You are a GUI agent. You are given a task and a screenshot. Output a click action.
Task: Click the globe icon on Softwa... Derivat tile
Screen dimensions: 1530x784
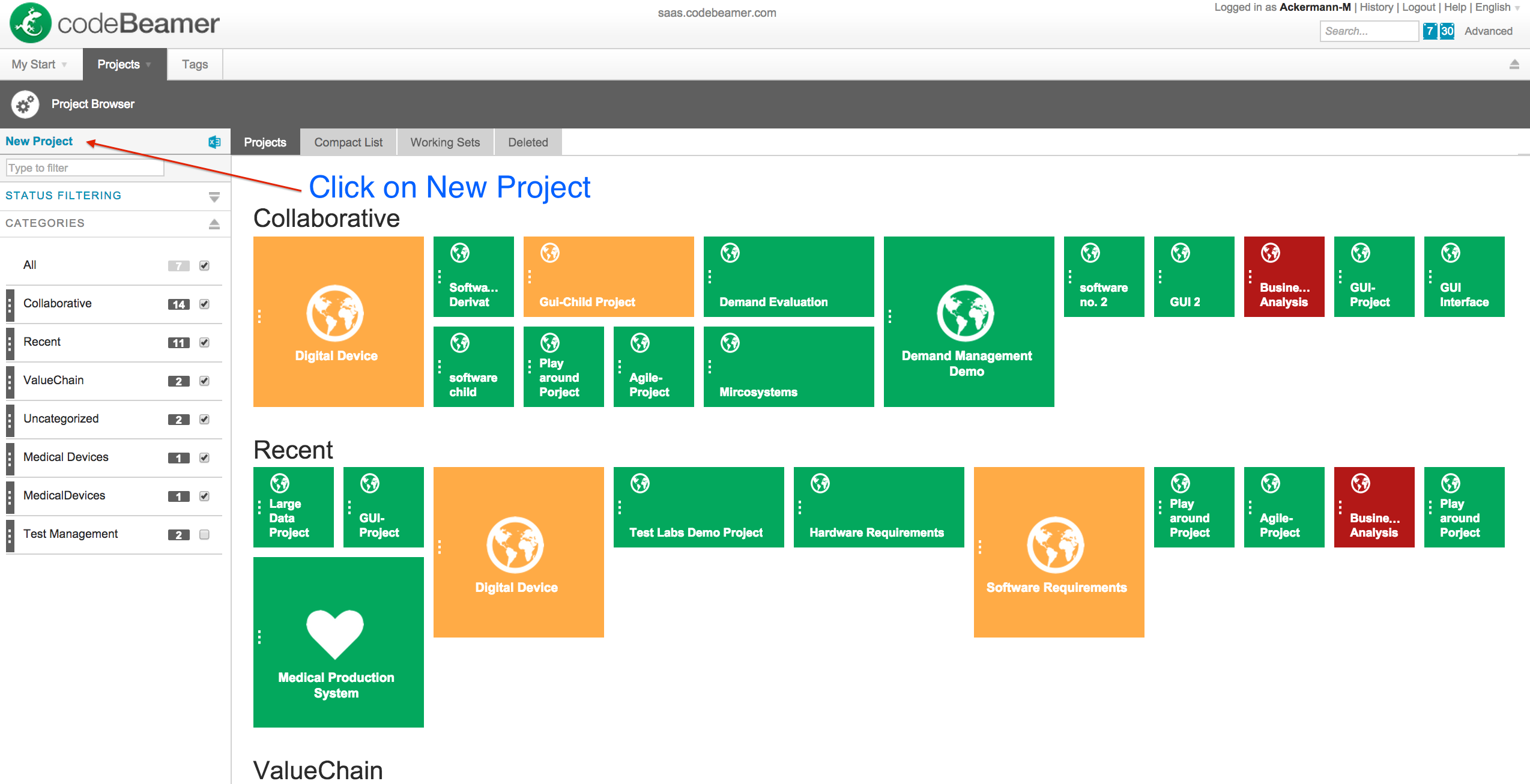[x=460, y=253]
